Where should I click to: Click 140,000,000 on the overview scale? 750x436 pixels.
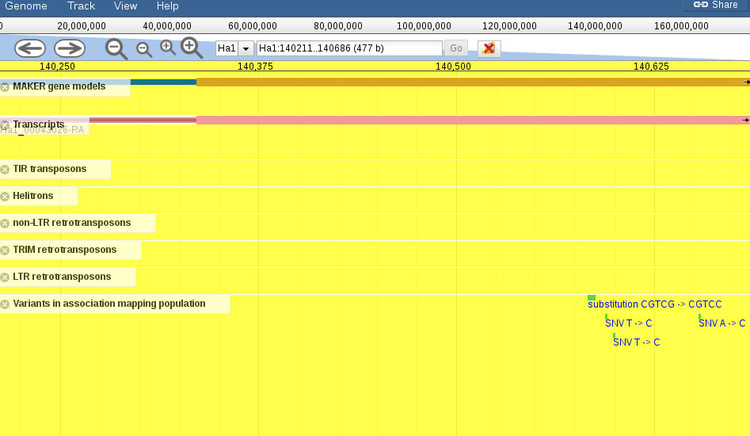(x=595, y=26)
